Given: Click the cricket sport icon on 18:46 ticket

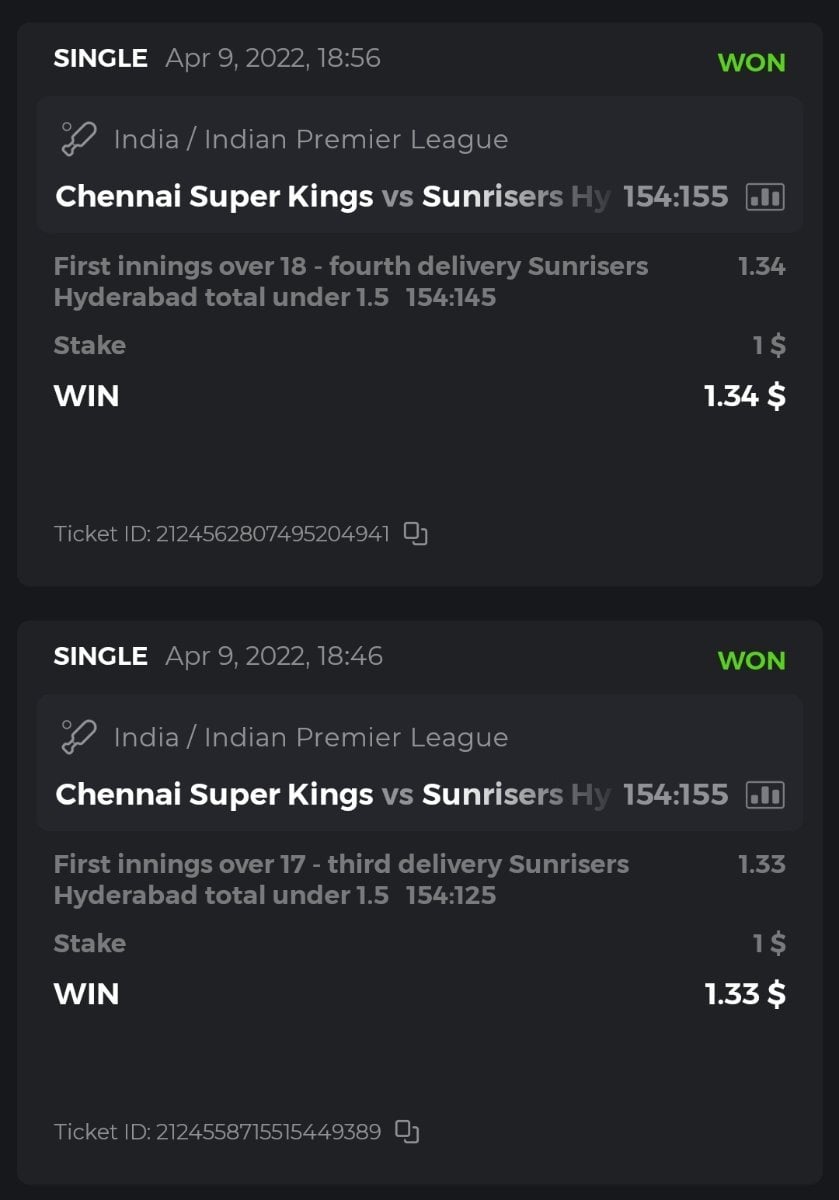Looking at the screenshot, I should click(77, 737).
